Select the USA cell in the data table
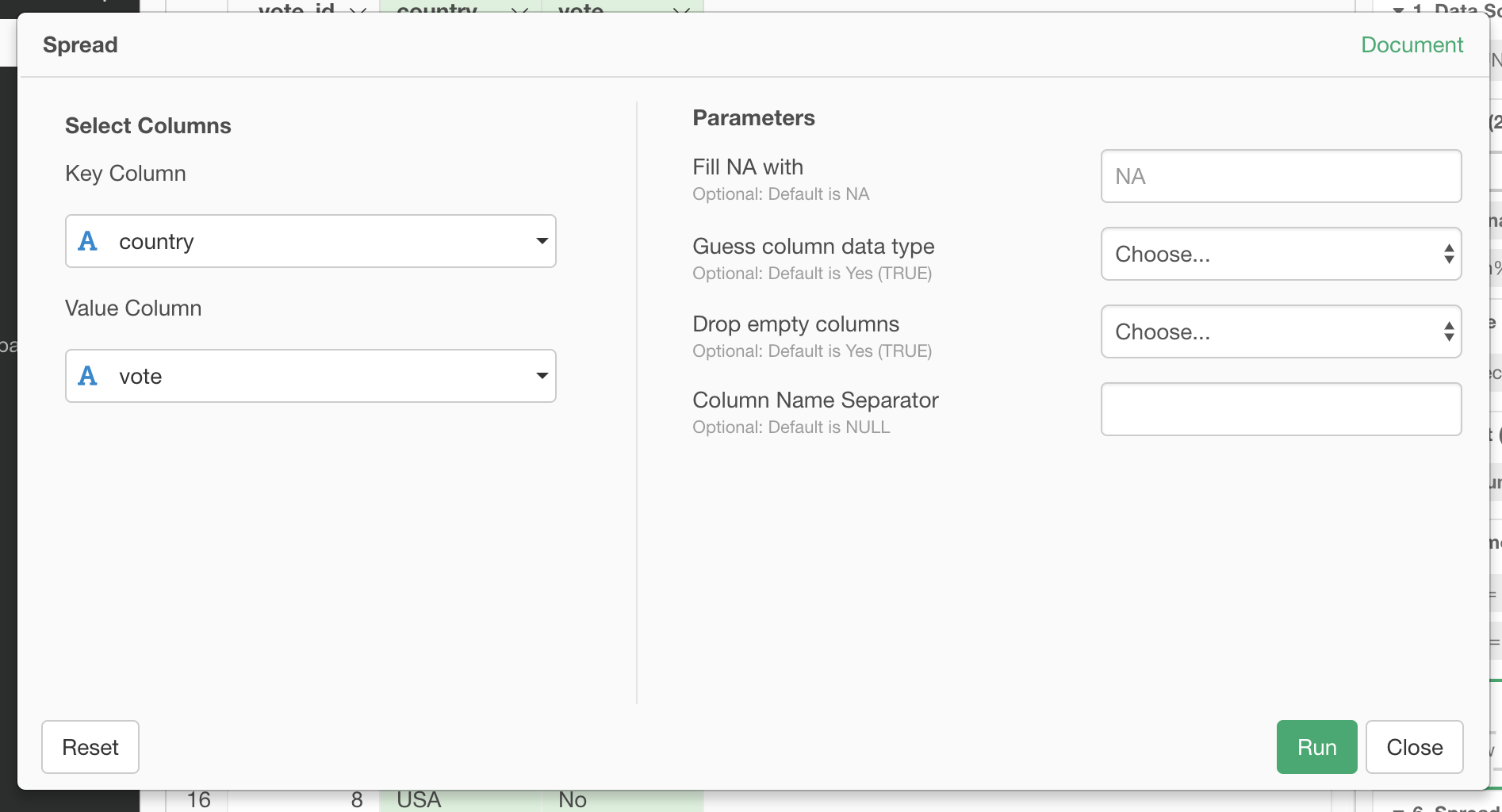This screenshot has width=1502, height=812. click(x=420, y=799)
